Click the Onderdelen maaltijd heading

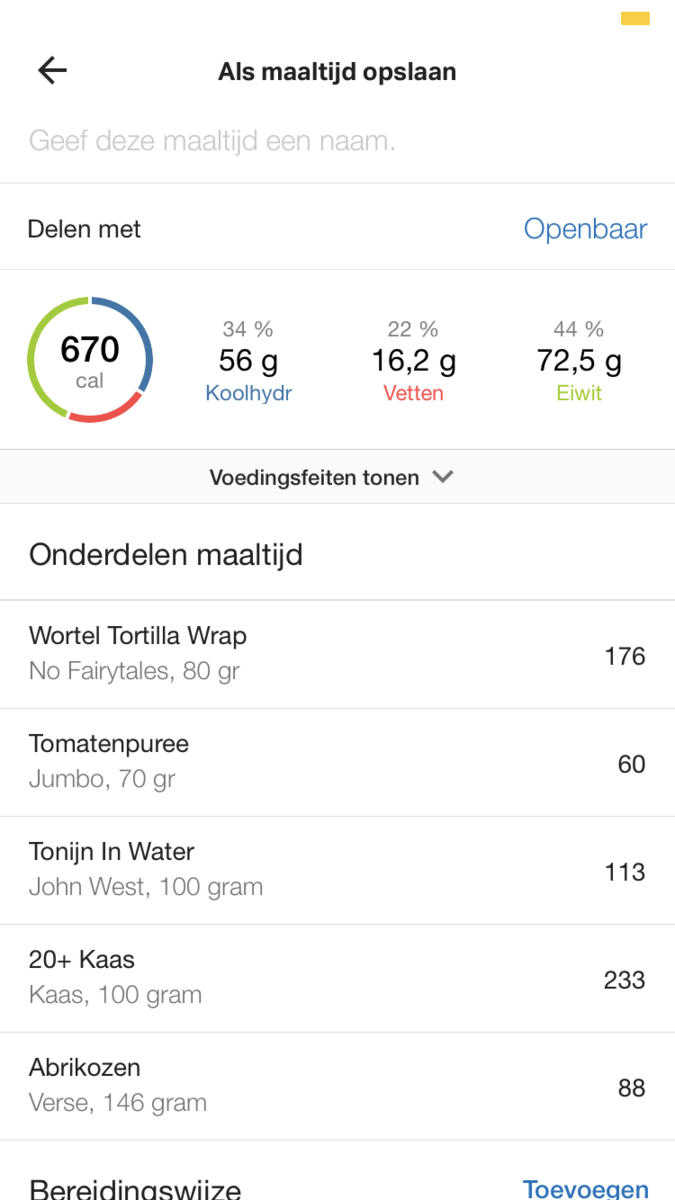[166, 555]
